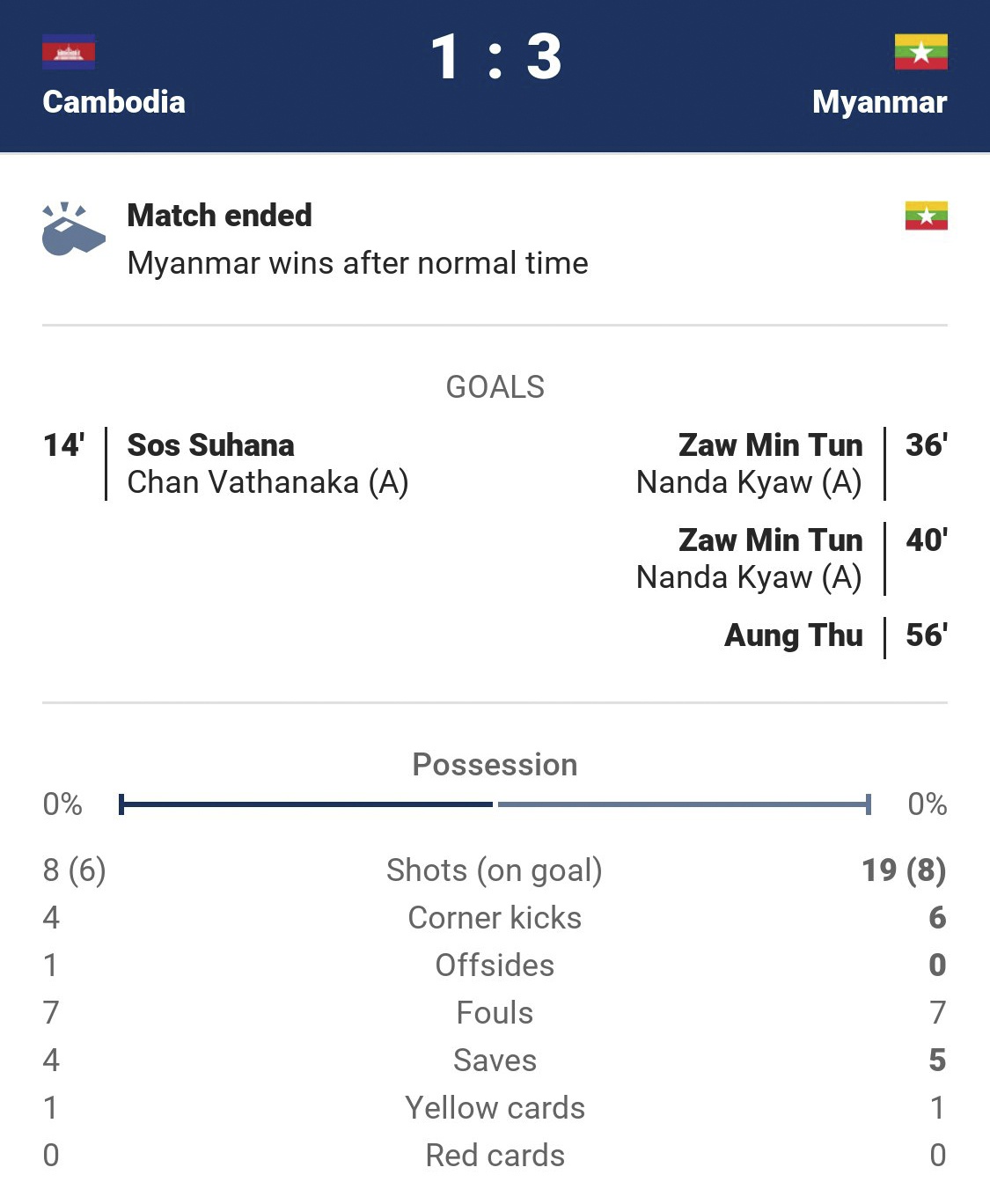Select the Shots (on goal) row label
This screenshot has width=990, height=1204.
(x=495, y=870)
